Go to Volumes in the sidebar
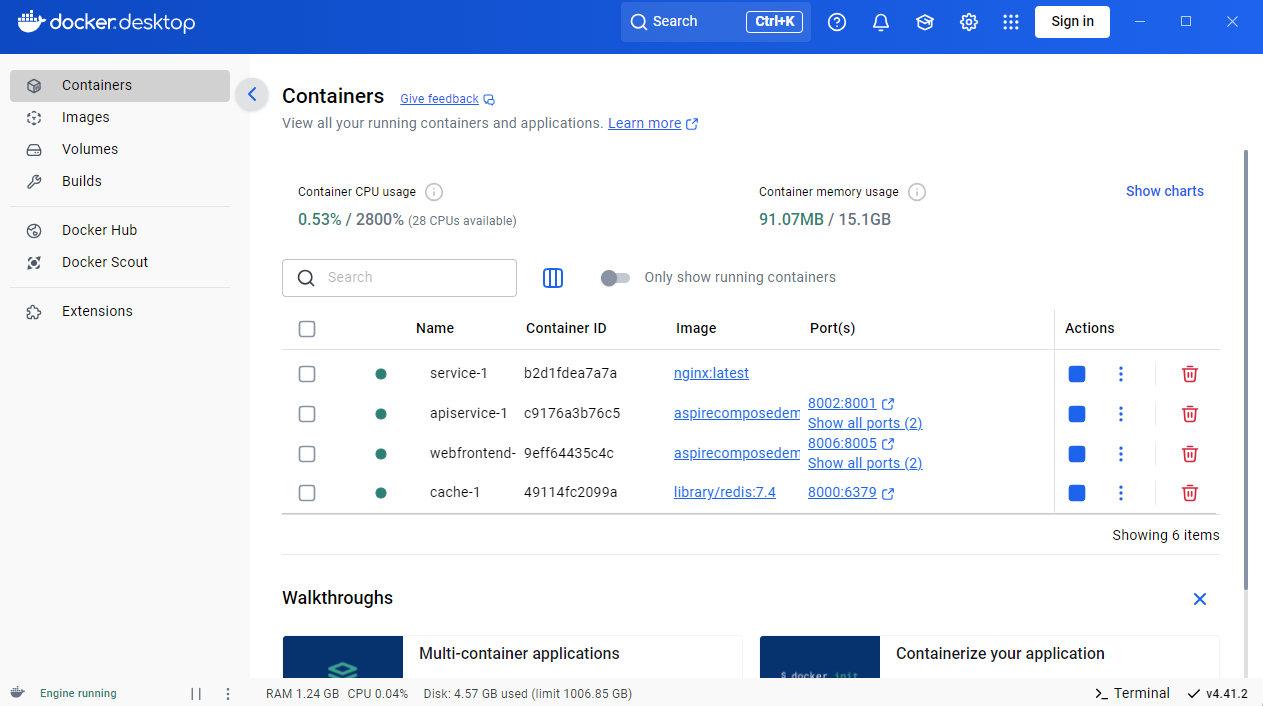Image resolution: width=1263 pixels, height=706 pixels. click(120, 150)
